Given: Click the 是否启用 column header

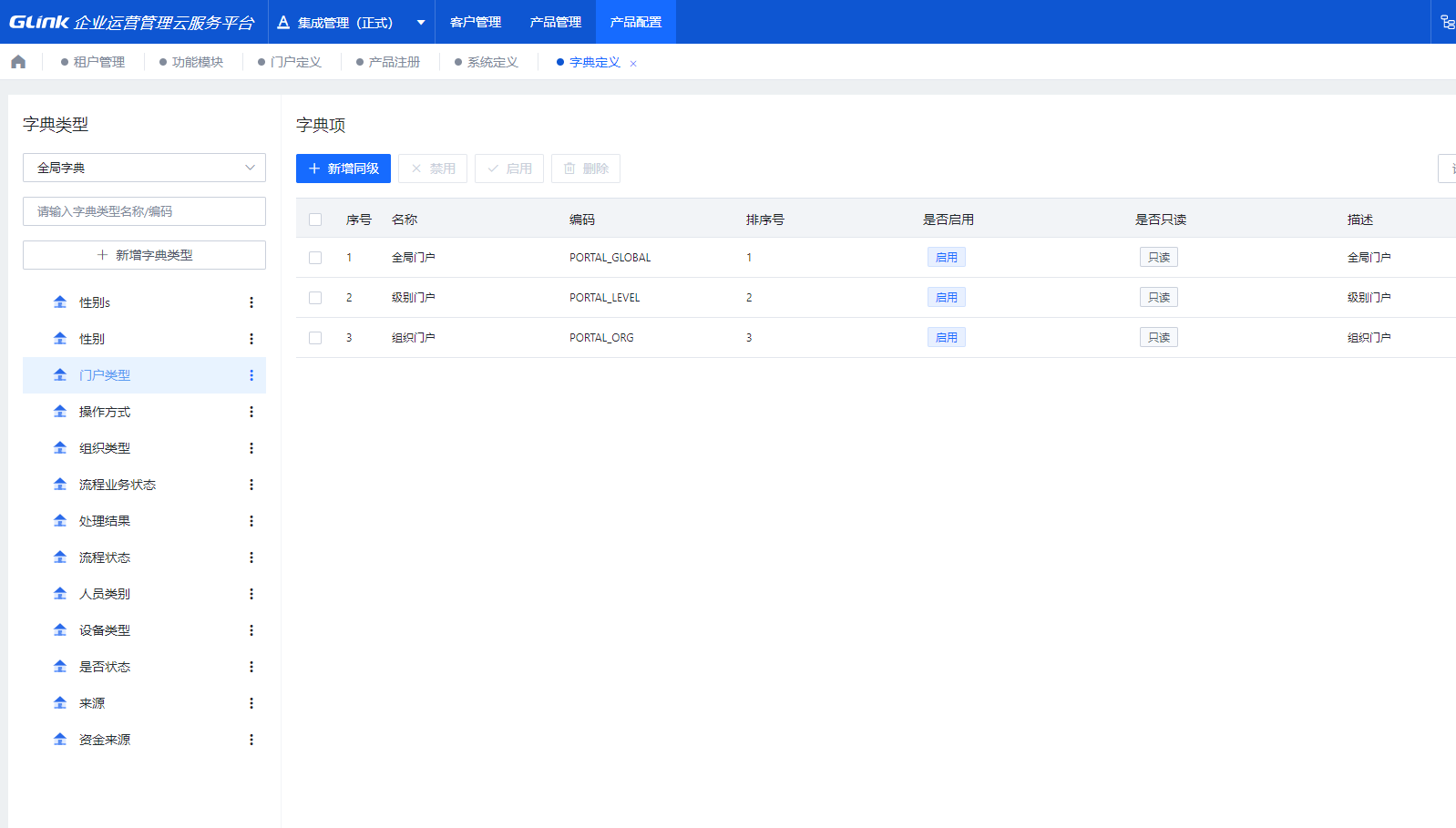Looking at the screenshot, I should tap(948, 220).
